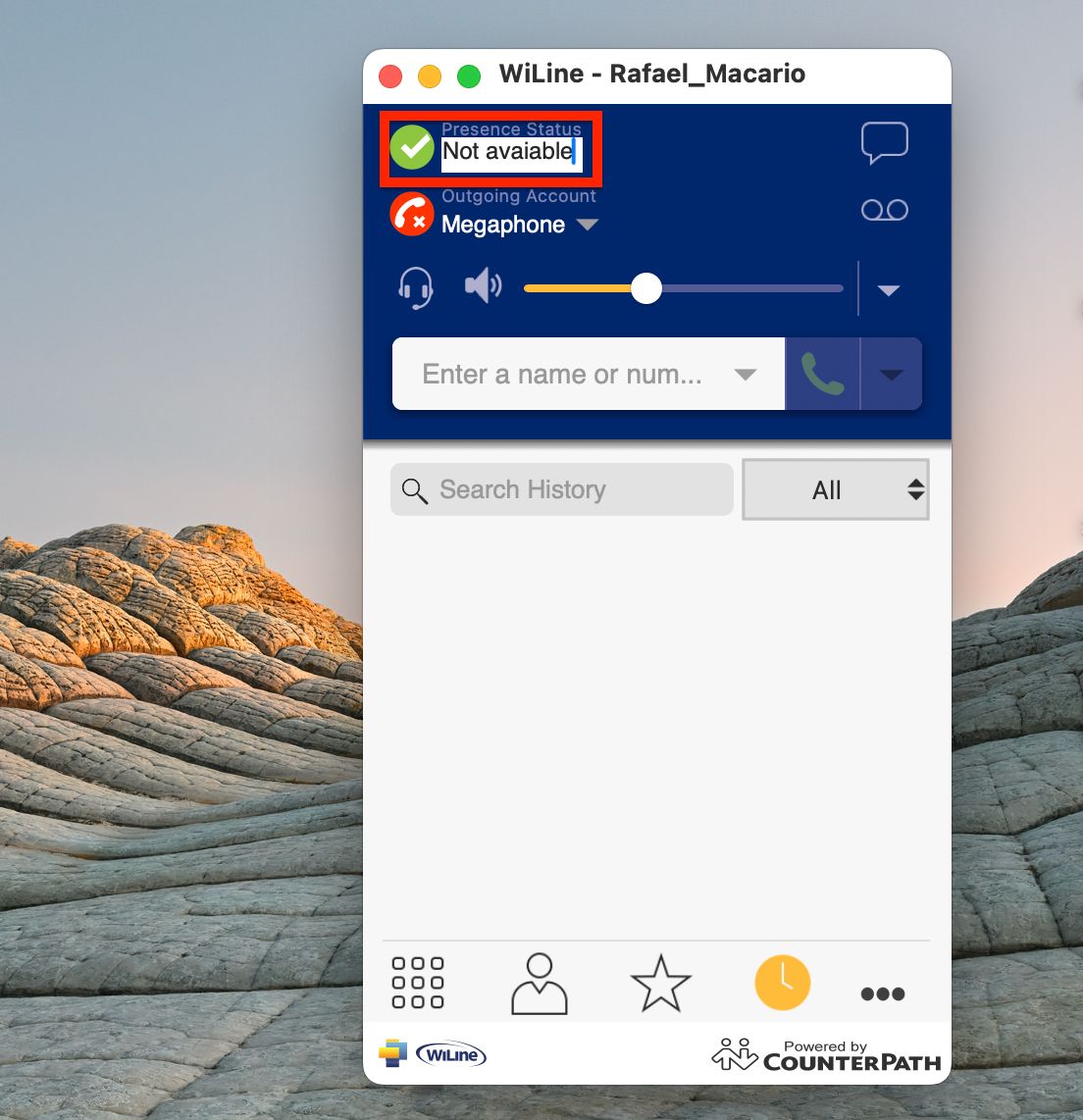The image size is (1083, 1120).
Task: Check voicemail messages
Action: tap(884, 209)
